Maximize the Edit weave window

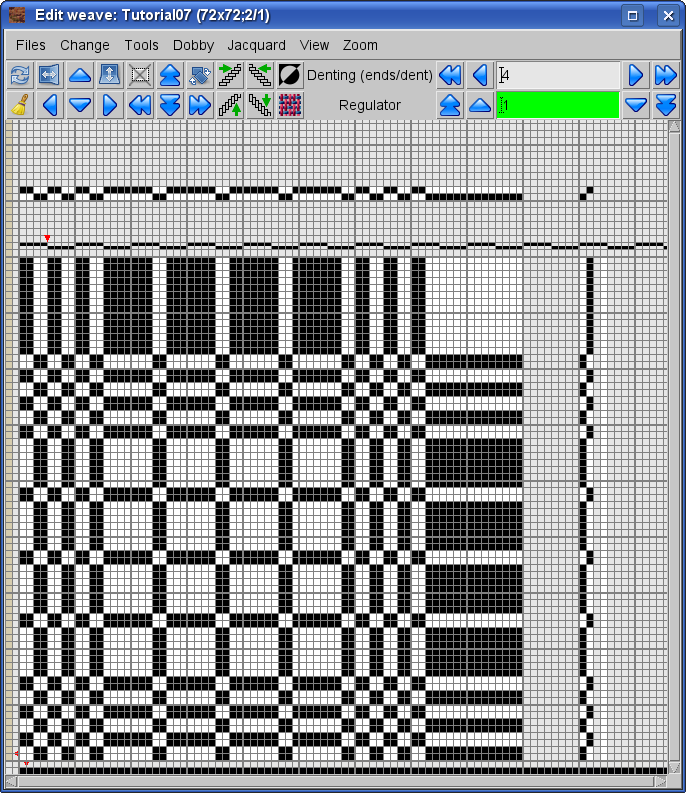point(632,16)
